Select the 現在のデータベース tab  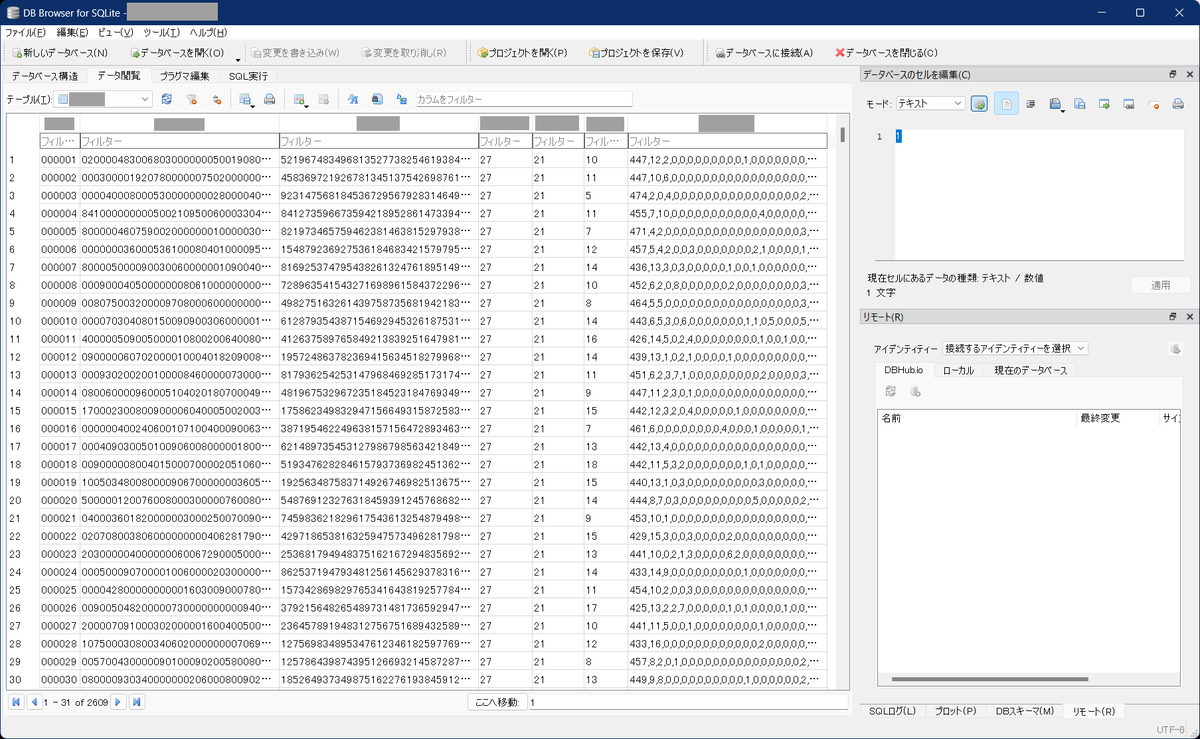coord(1030,370)
